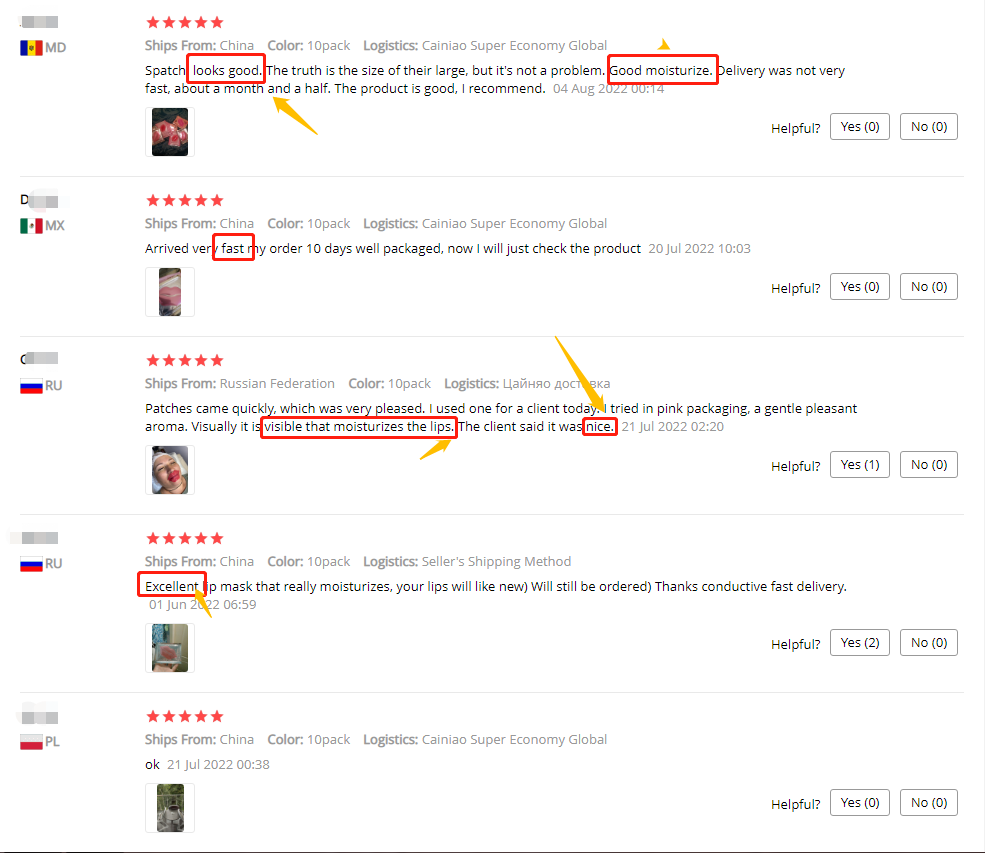Image resolution: width=985 pixels, height=853 pixels.
Task: Click No (0) on the Moldova review
Action: click(928, 127)
